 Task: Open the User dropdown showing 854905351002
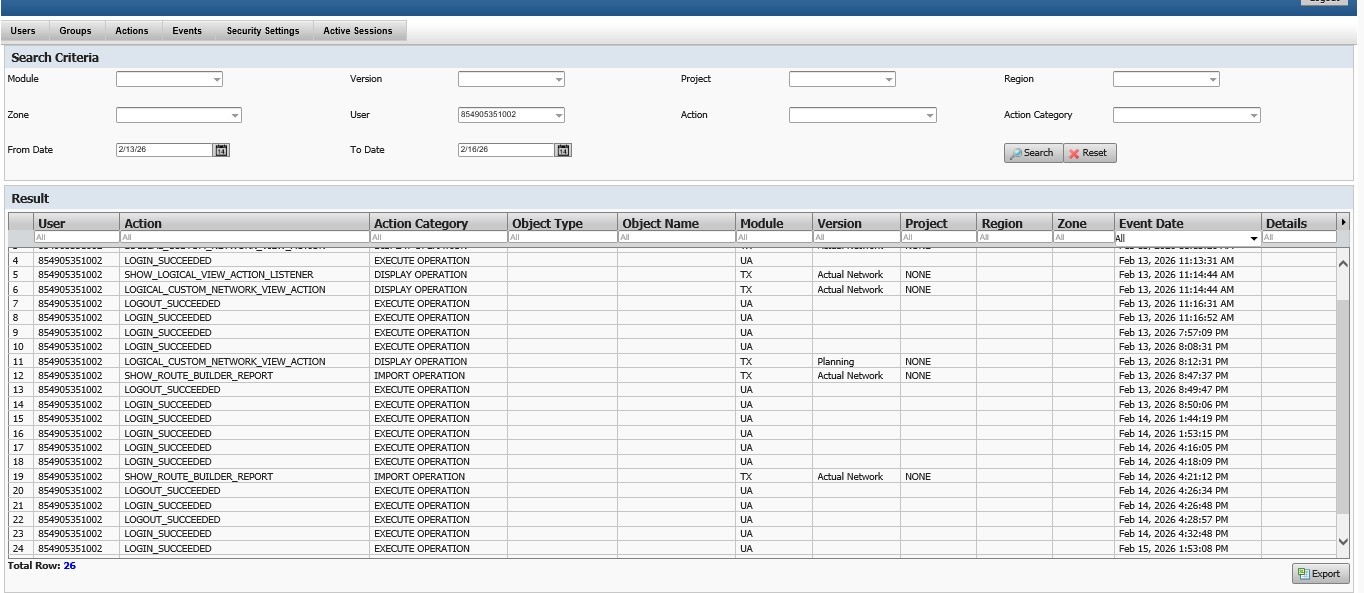pos(558,115)
